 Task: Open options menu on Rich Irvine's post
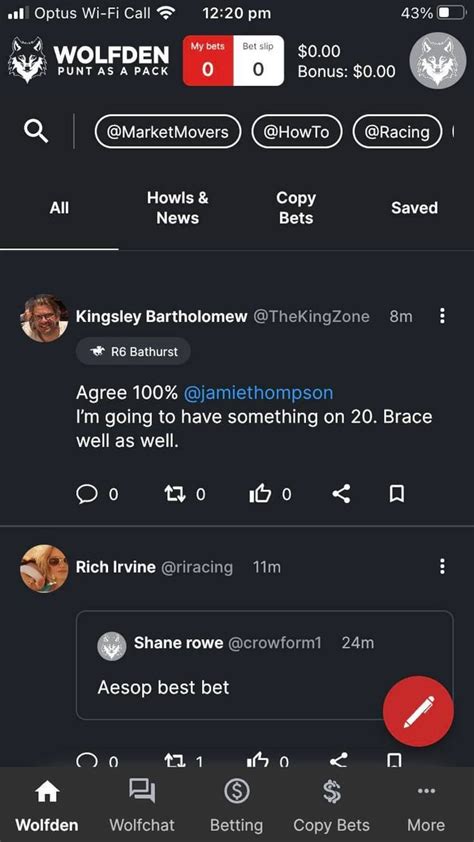442,566
